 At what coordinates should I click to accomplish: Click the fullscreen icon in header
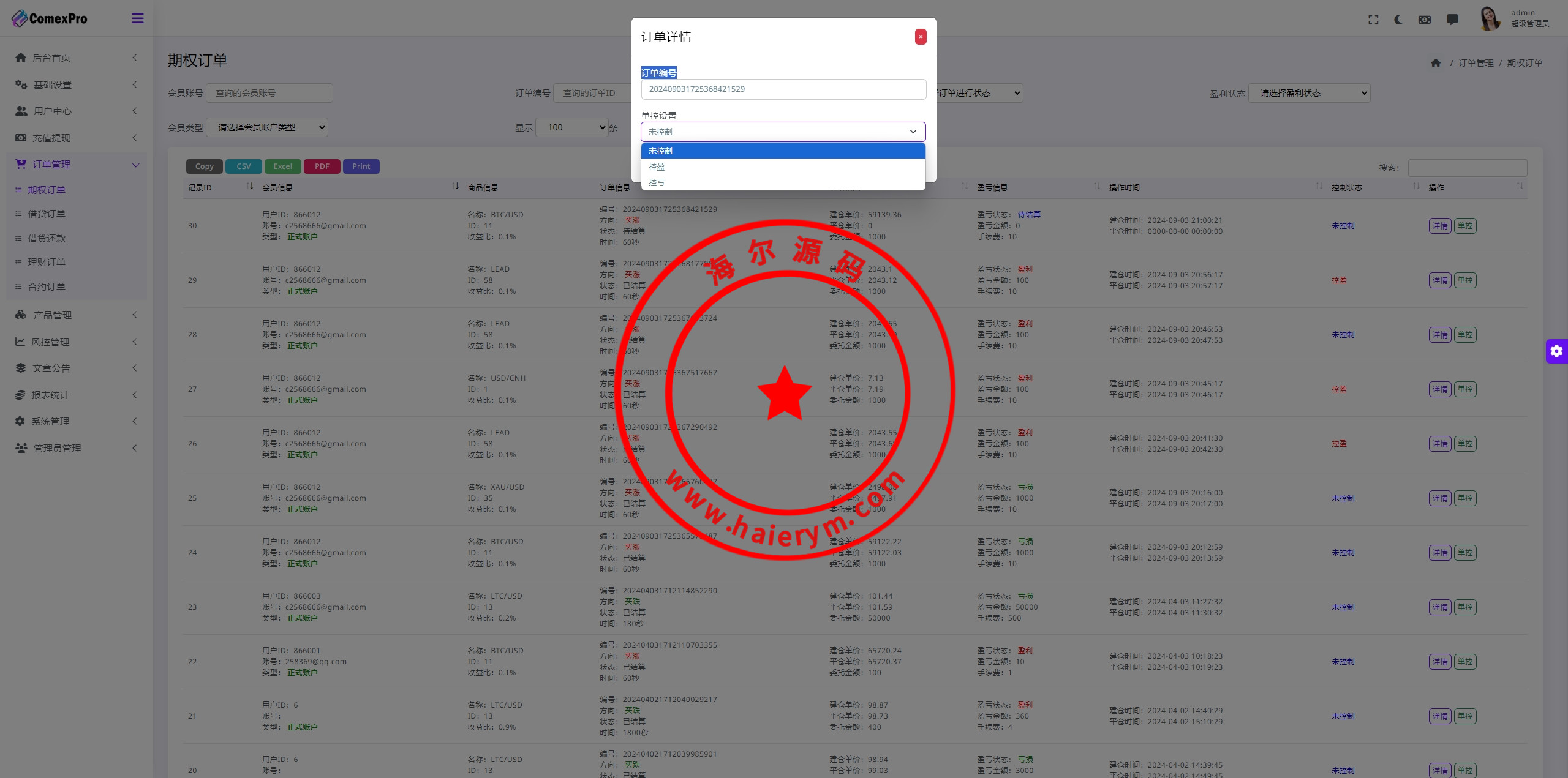pos(1373,20)
